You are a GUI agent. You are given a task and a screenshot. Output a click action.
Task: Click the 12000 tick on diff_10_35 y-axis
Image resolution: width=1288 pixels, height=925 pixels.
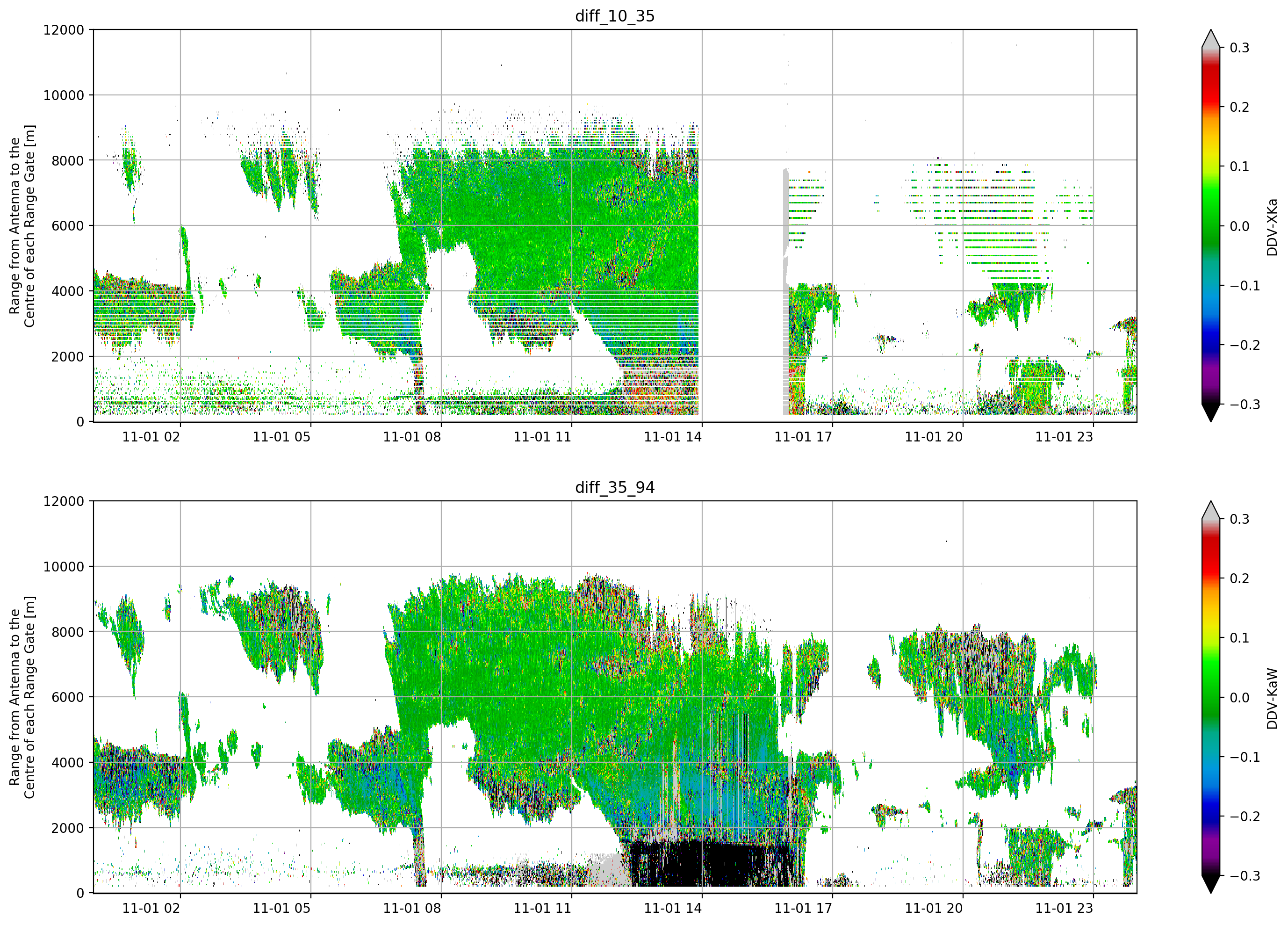(x=64, y=29)
